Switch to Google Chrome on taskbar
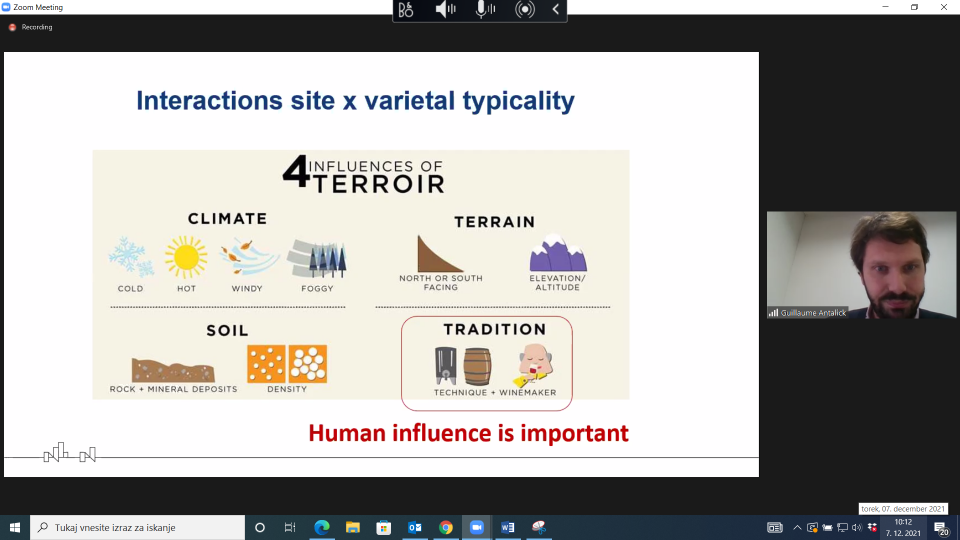The width and height of the screenshot is (960, 540). coord(446,527)
